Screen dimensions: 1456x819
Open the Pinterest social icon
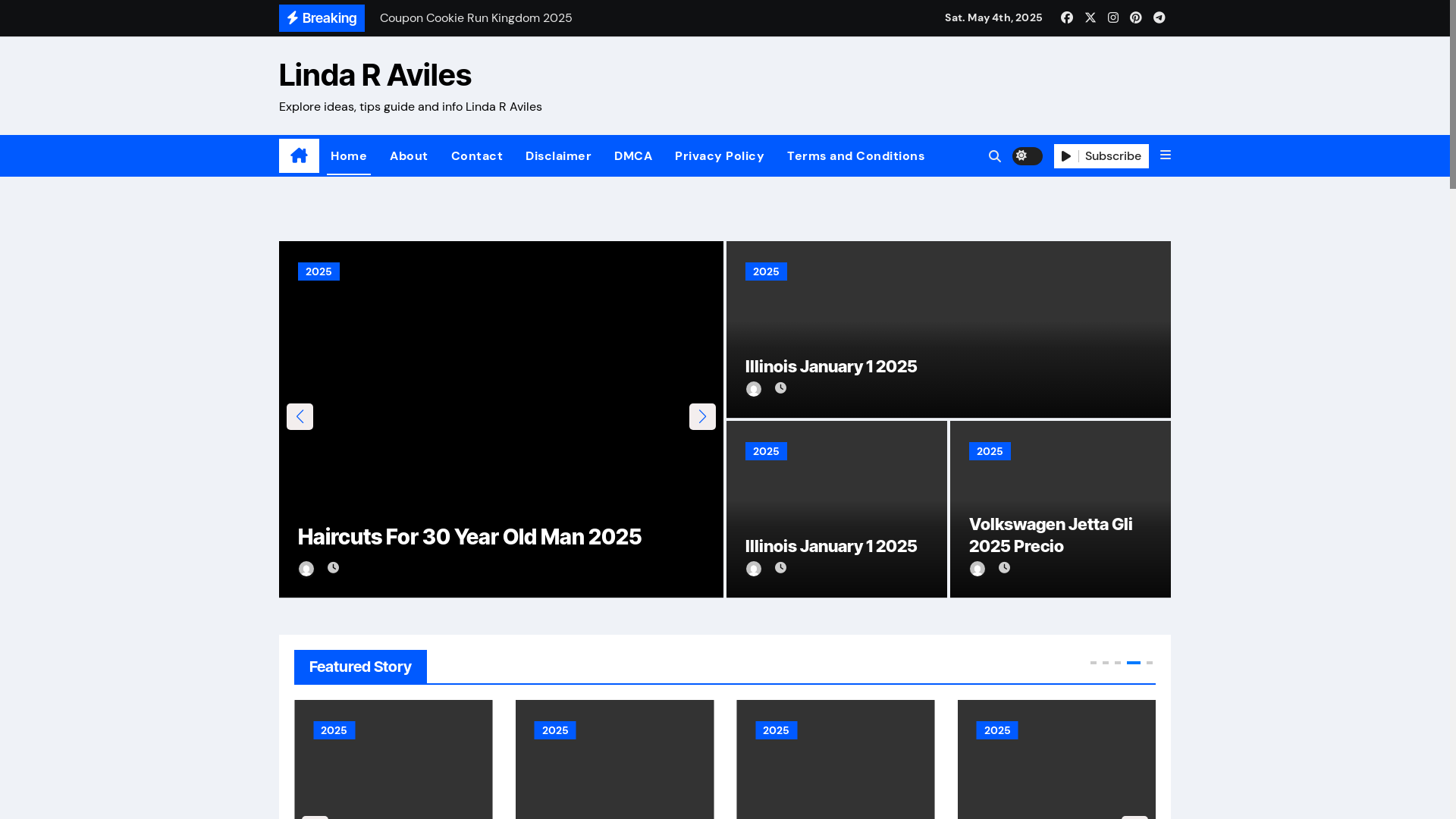pyautogui.click(x=1136, y=17)
